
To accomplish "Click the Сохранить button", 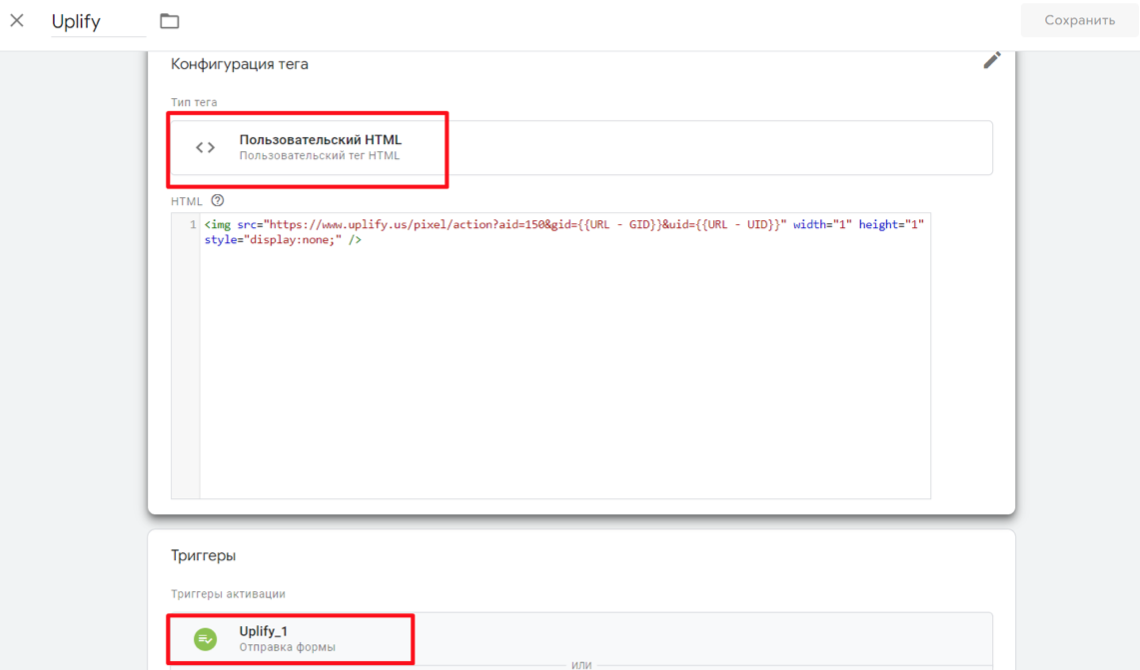I will [1079, 20].
